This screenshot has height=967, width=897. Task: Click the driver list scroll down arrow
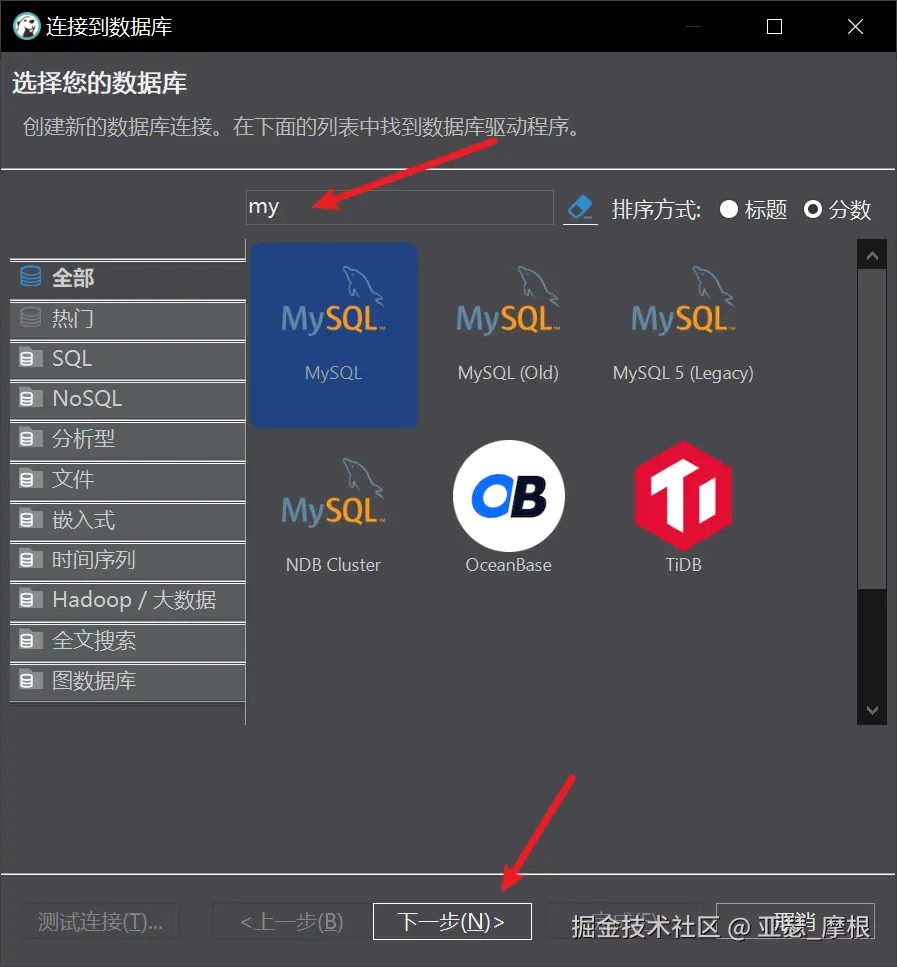(x=872, y=710)
